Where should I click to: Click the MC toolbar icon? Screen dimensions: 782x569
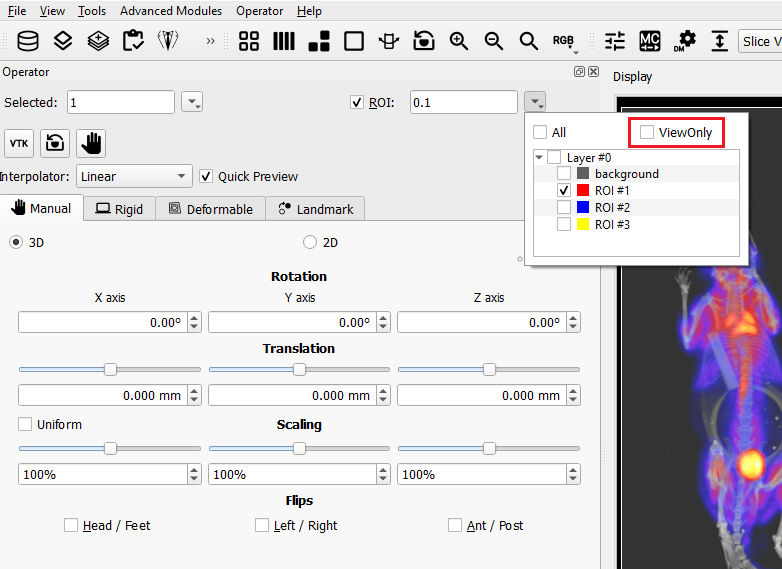[650, 41]
